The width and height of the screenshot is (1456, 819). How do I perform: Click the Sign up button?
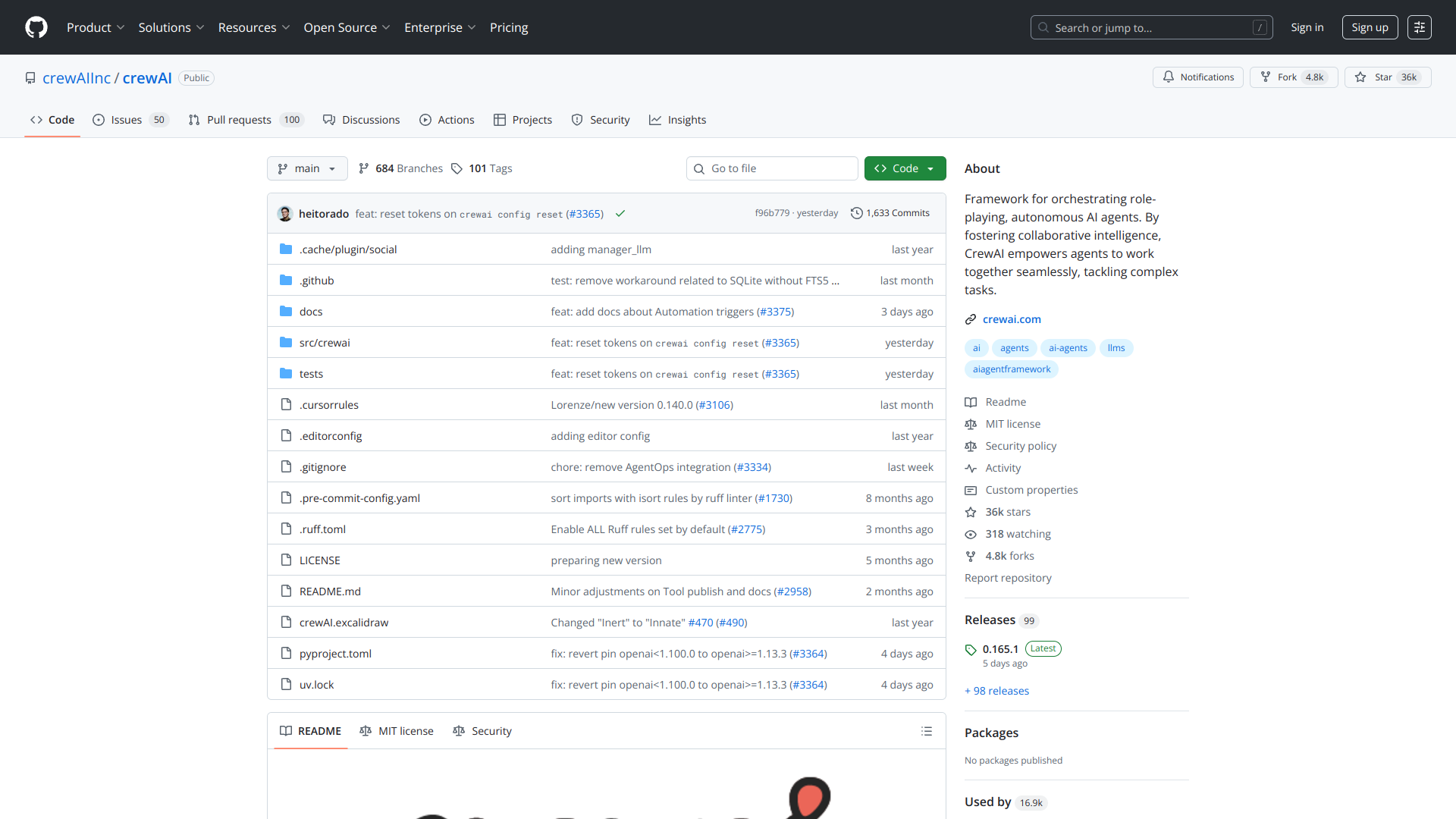(x=1370, y=27)
